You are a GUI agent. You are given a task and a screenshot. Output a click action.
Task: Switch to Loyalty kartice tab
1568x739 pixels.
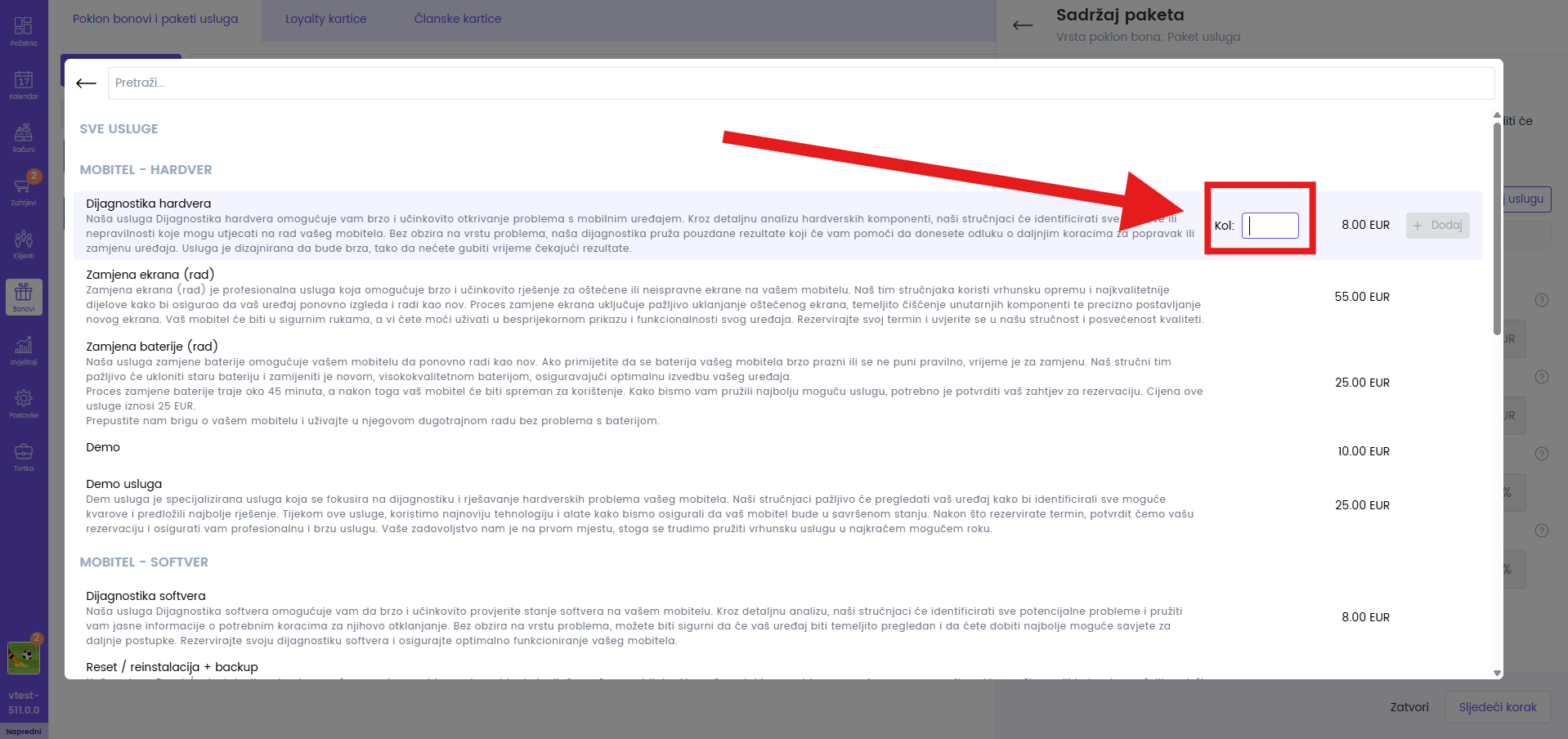tap(325, 19)
